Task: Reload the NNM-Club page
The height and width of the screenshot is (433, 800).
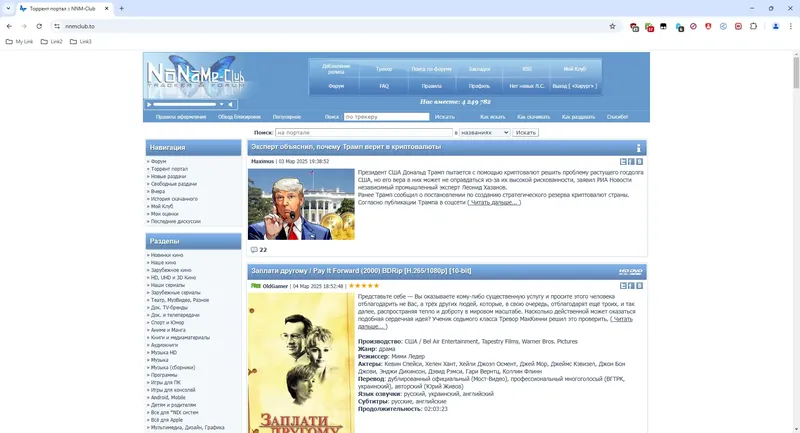Action: coord(39,26)
